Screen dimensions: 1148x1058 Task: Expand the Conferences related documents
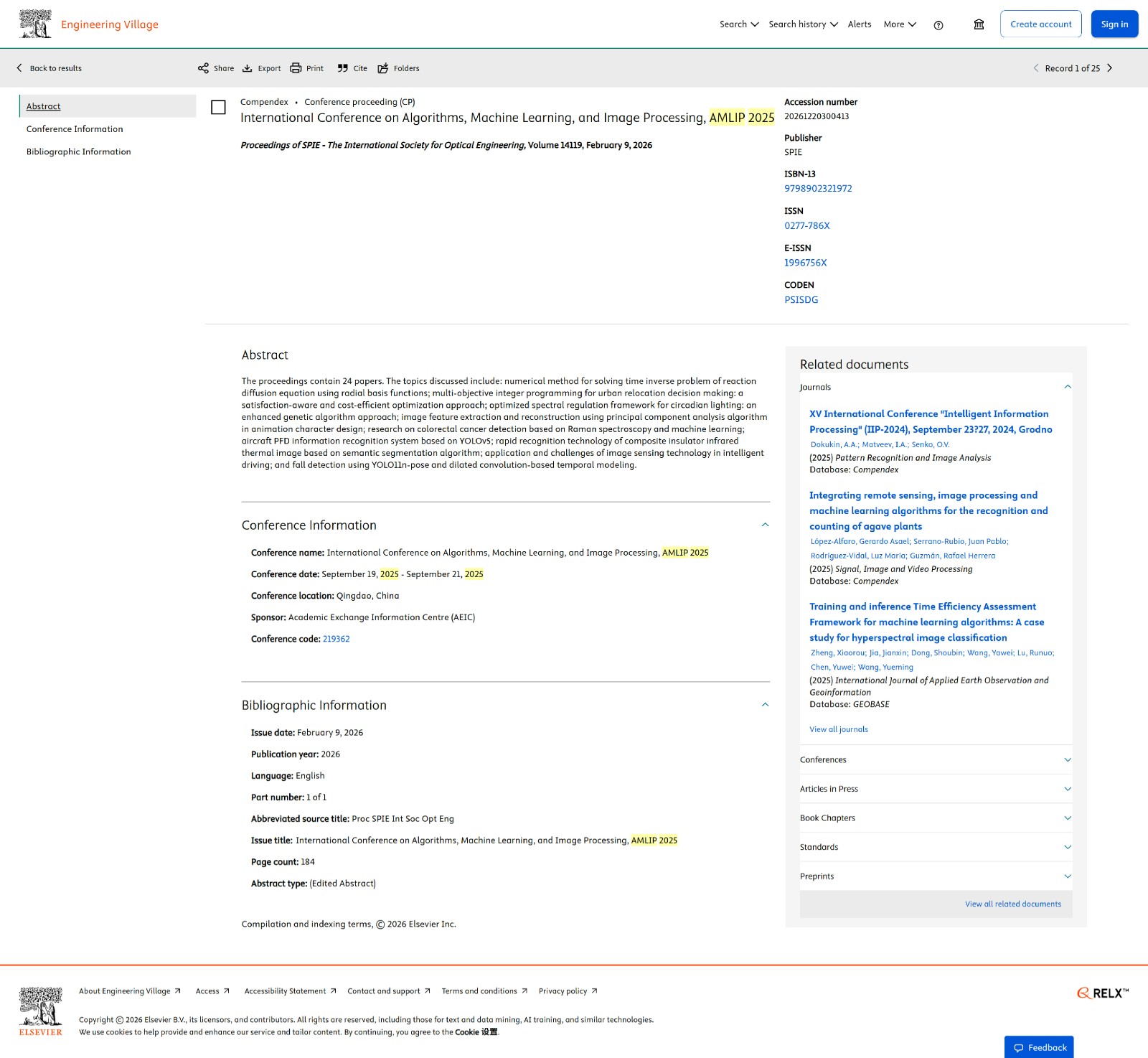pos(1067,760)
